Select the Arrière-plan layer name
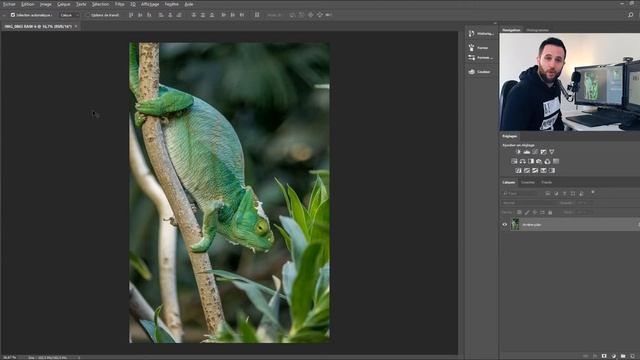This screenshot has height=360, width=640. pos(532,224)
